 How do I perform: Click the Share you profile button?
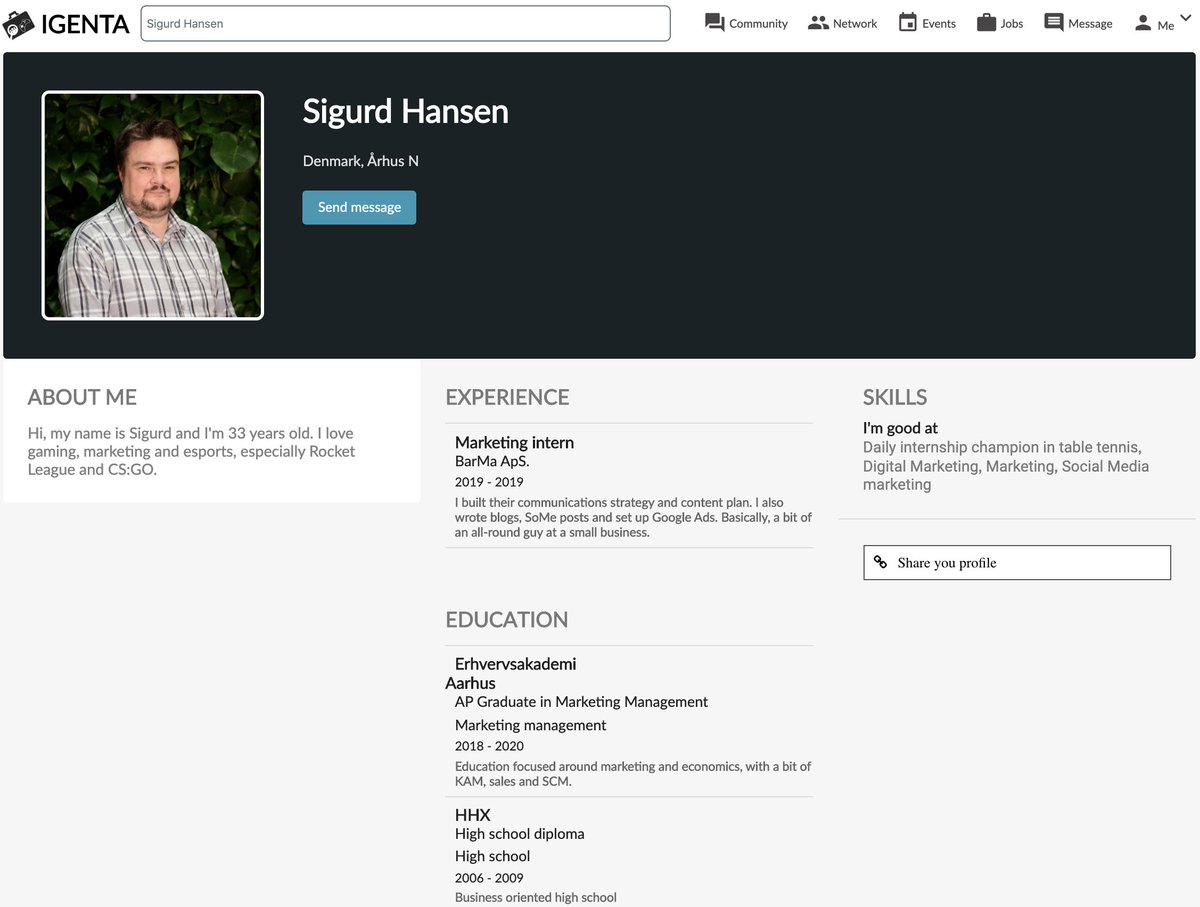click(1017, 562)
